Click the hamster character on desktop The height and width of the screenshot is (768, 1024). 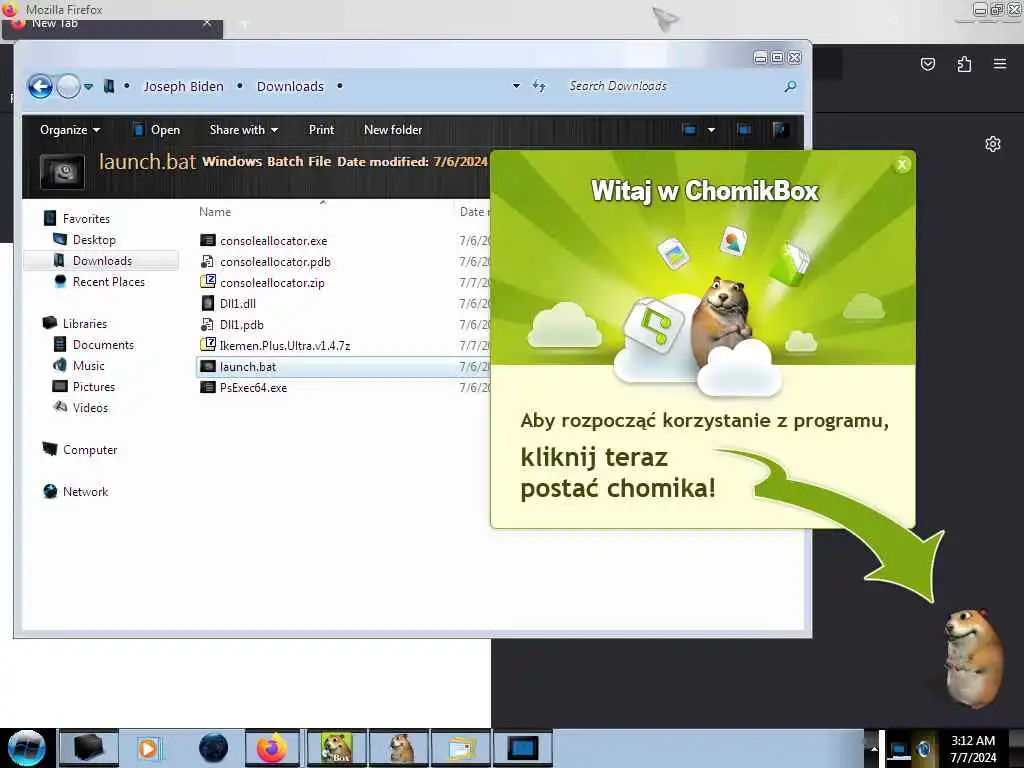point(973,658)
